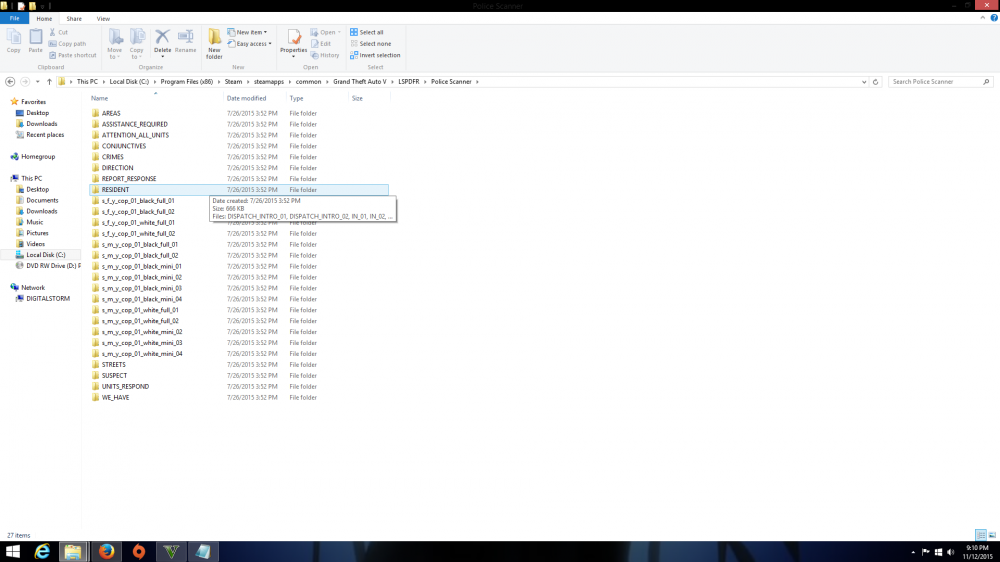Sort by the Type column header
The width and height of the screenshot is (1000, 562).
(297, 98)
